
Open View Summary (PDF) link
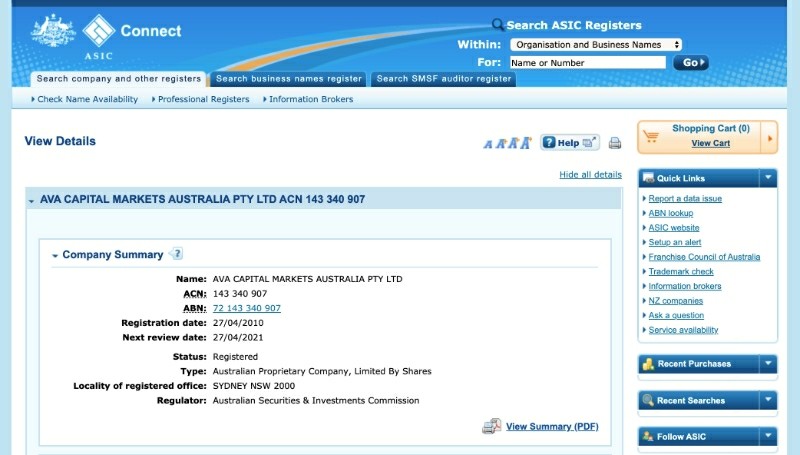pyautogui.click(x=552, y=426)
